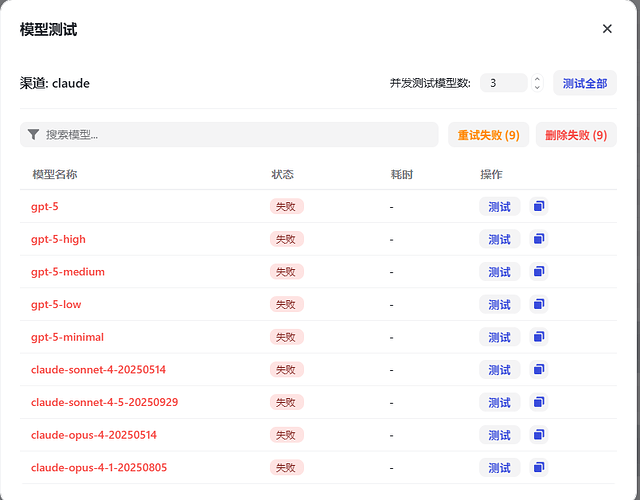Click the 搜索模型 search box
The width and height of the screenshot is (640, 500).
[229, 134]
